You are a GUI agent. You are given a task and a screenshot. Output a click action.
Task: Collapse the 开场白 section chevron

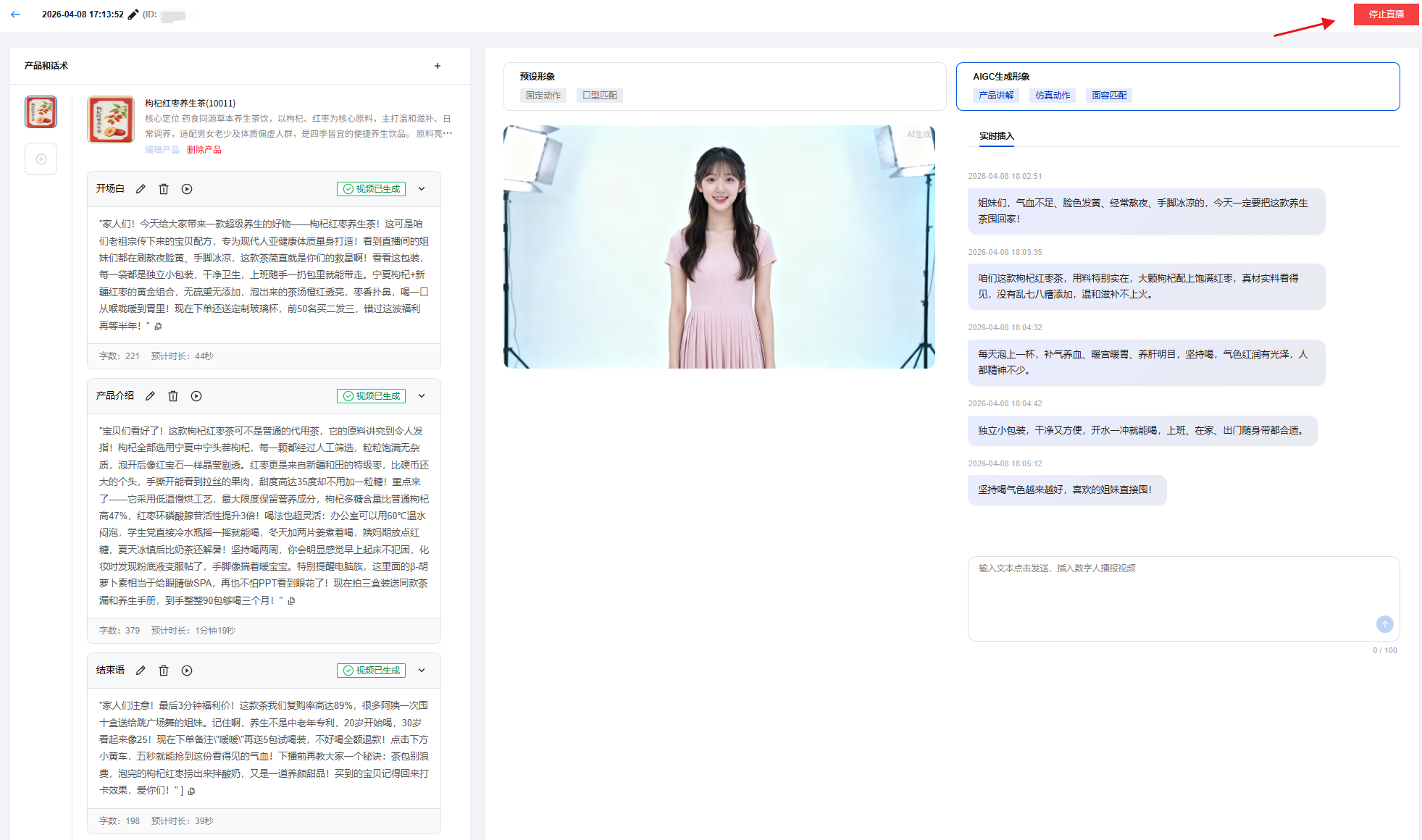[422, 189]
